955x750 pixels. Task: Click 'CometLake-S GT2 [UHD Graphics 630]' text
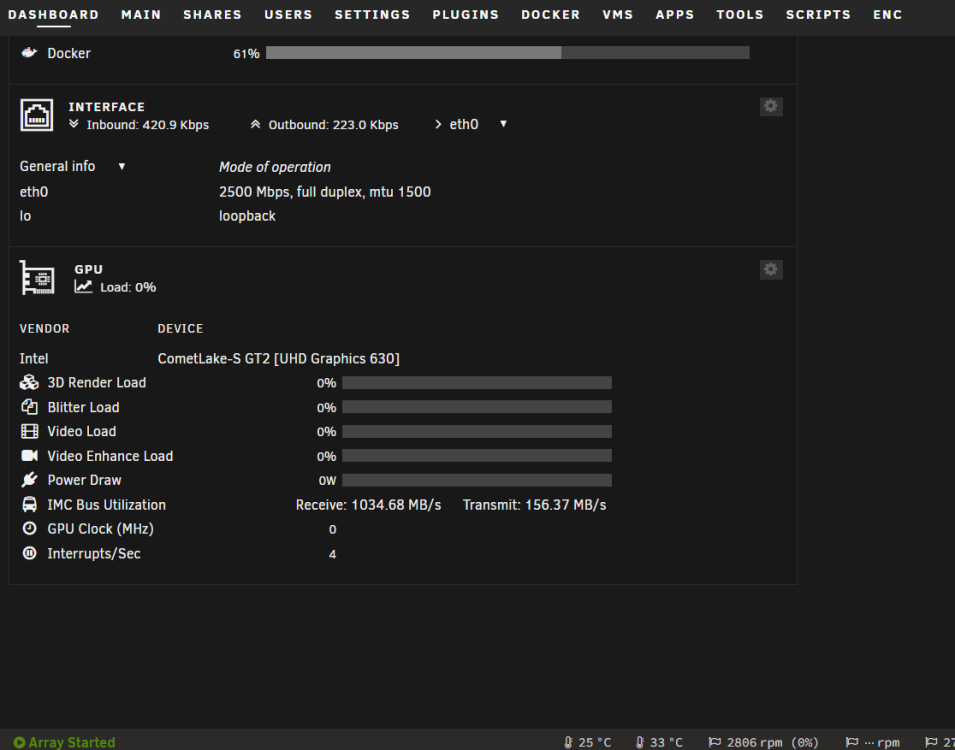[279, 358]
